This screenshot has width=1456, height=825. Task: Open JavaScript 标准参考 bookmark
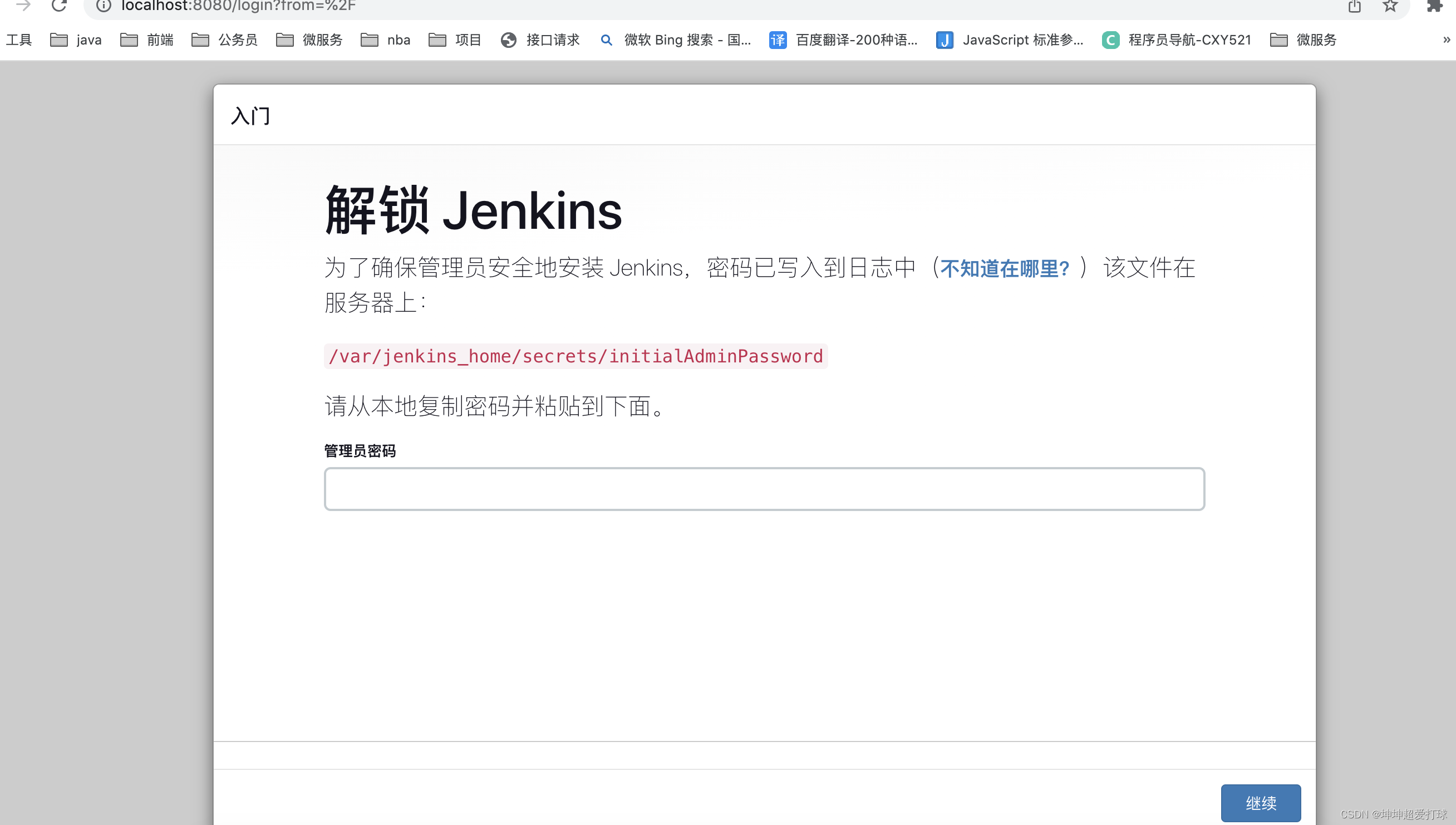point(1010,40)
